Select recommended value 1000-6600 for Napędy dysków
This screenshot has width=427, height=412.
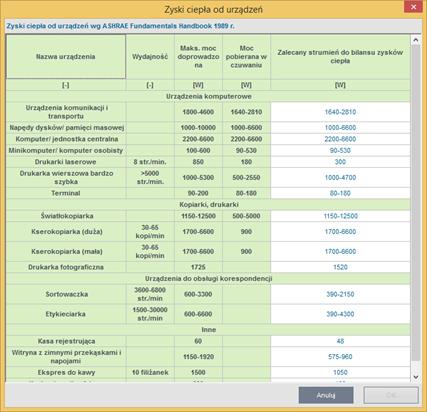[x=340, y=128]
